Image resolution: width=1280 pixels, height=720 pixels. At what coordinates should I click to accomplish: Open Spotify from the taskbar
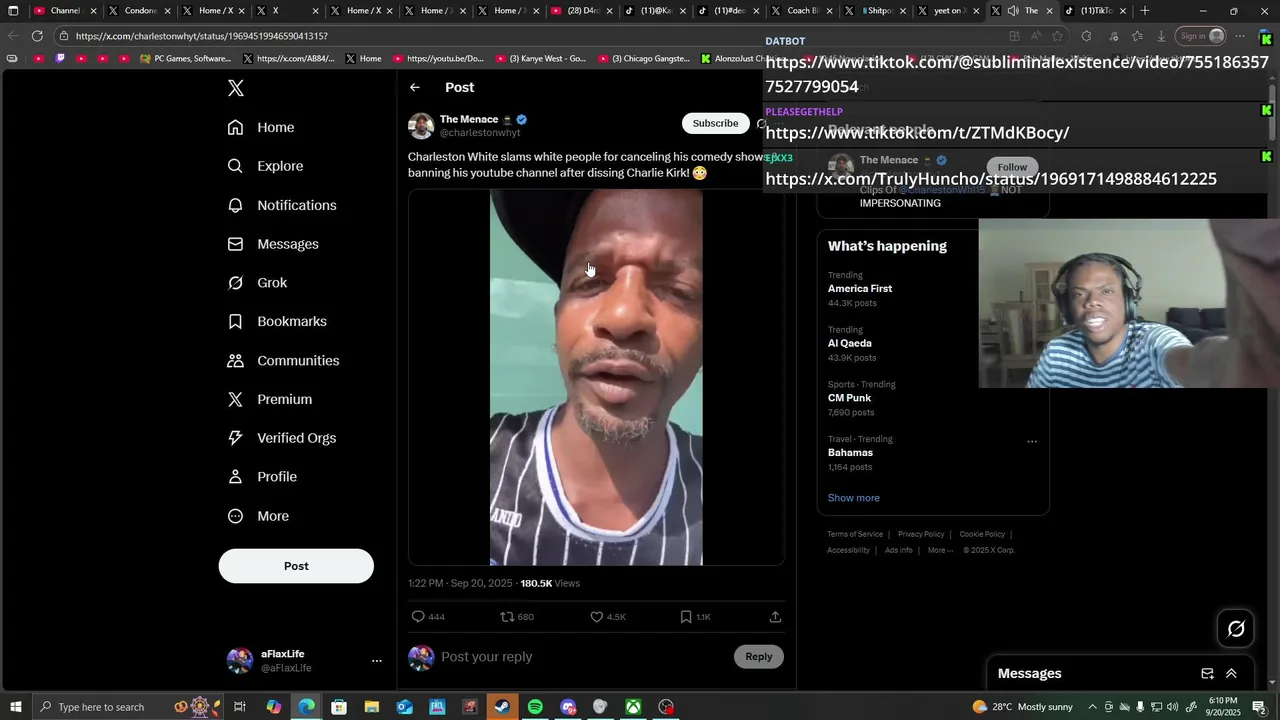(x=535, y=707)
